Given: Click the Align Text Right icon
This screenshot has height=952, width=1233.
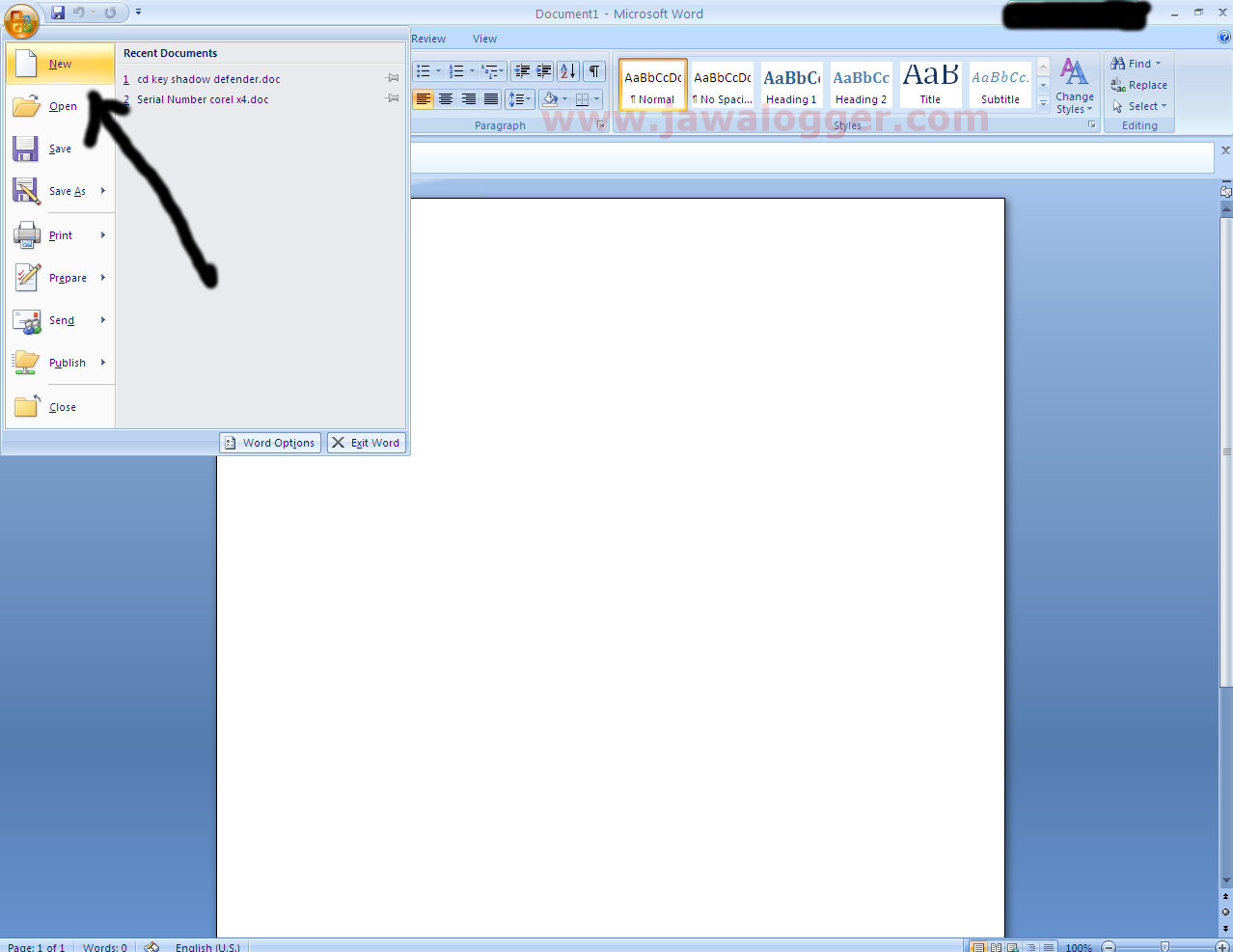Looking at the screenshot, I should (469, 99).
